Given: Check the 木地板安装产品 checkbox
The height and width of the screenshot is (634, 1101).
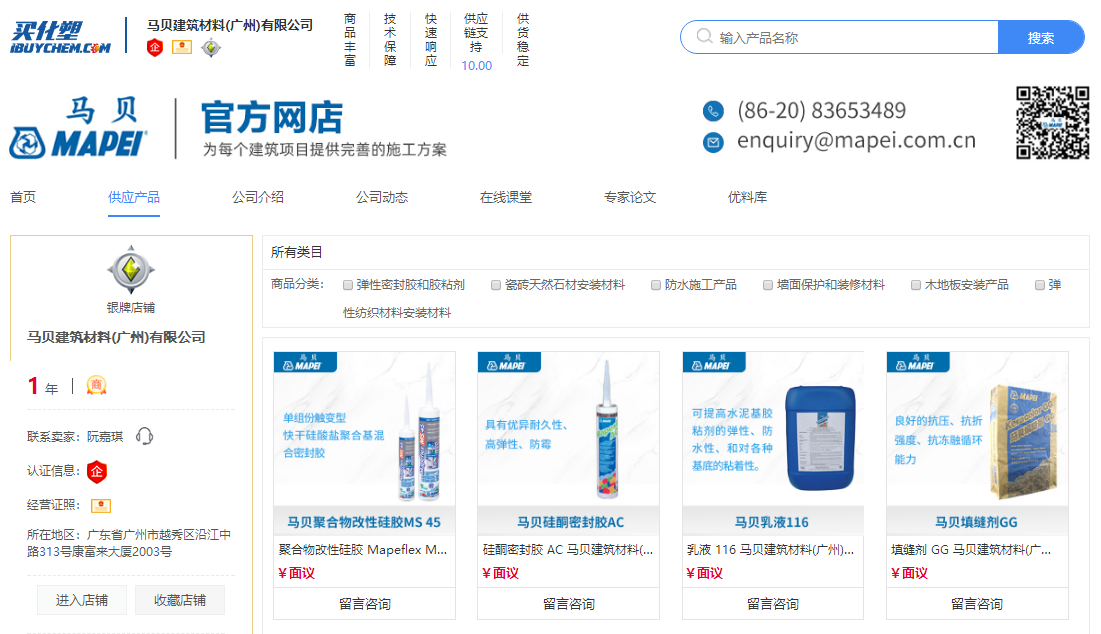Looking at the screenshot, I should point(916,285).
